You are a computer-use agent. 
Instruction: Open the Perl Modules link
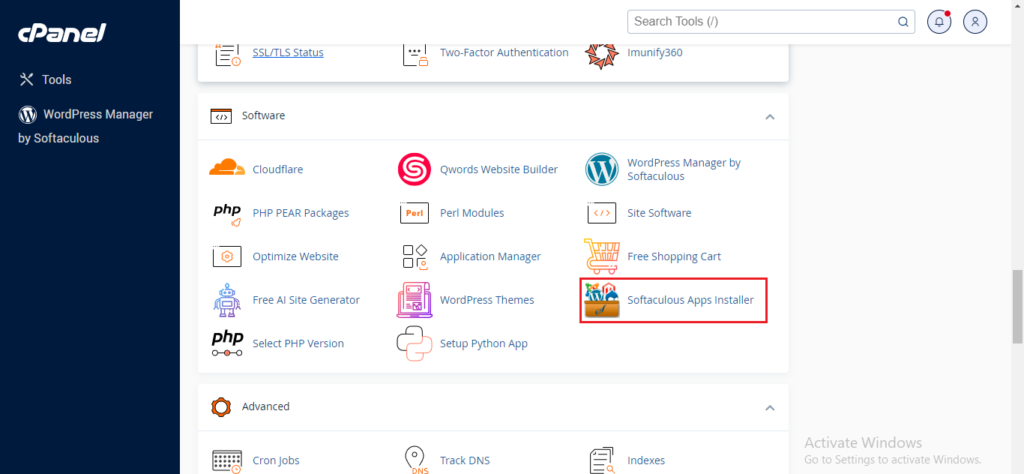[472, 213]
